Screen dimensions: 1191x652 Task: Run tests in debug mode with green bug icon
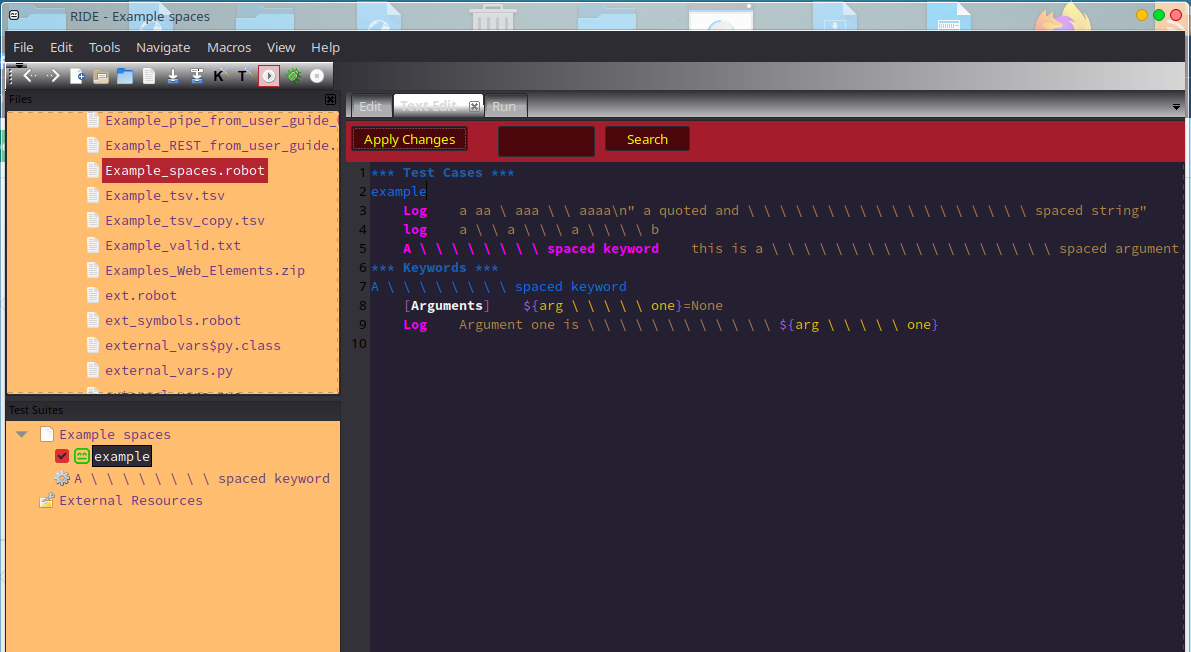293,76
